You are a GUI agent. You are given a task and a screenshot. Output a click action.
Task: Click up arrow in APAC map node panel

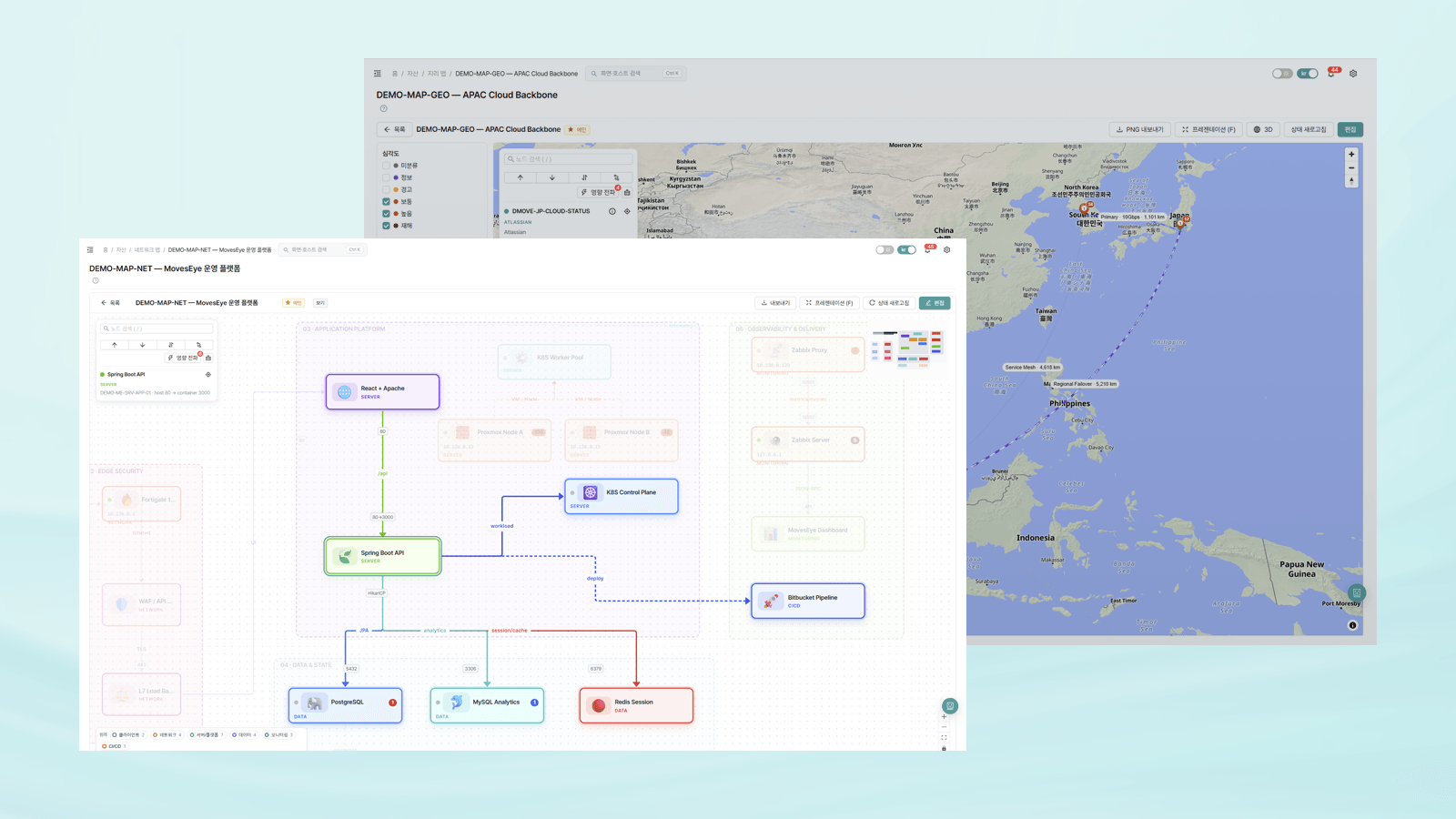pyautogui.click(x=521, y=177)
